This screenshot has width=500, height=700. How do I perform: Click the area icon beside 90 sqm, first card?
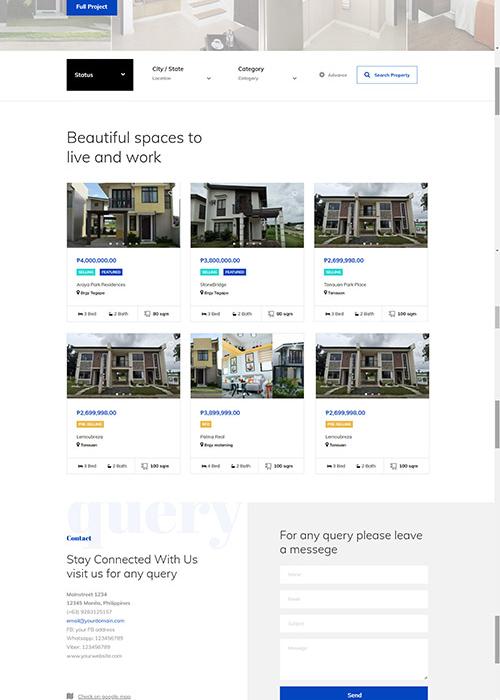pyautogui.click(x=147, y=314)
